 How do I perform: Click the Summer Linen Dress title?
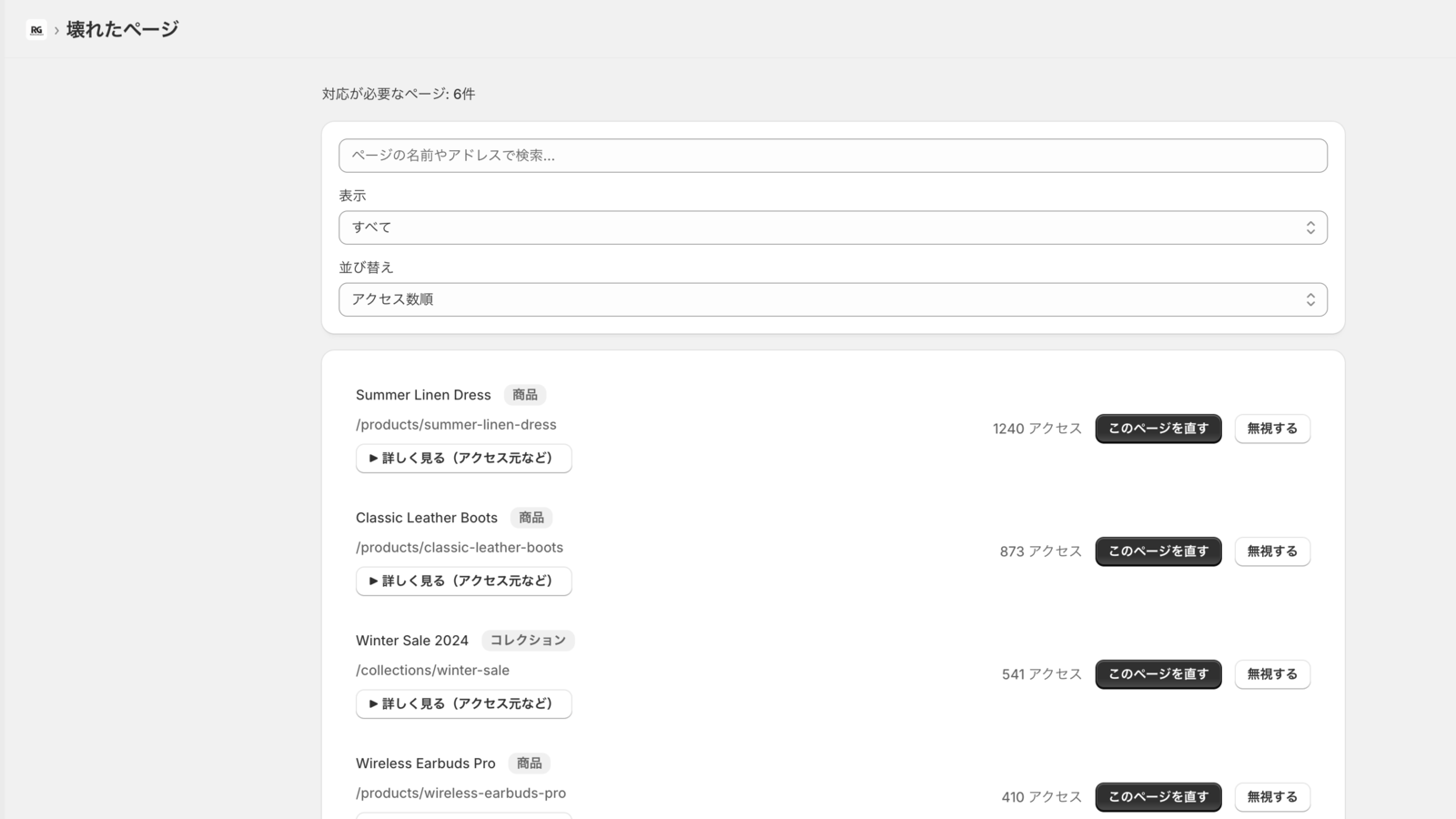pyautogui.click(x=423, y=395)
